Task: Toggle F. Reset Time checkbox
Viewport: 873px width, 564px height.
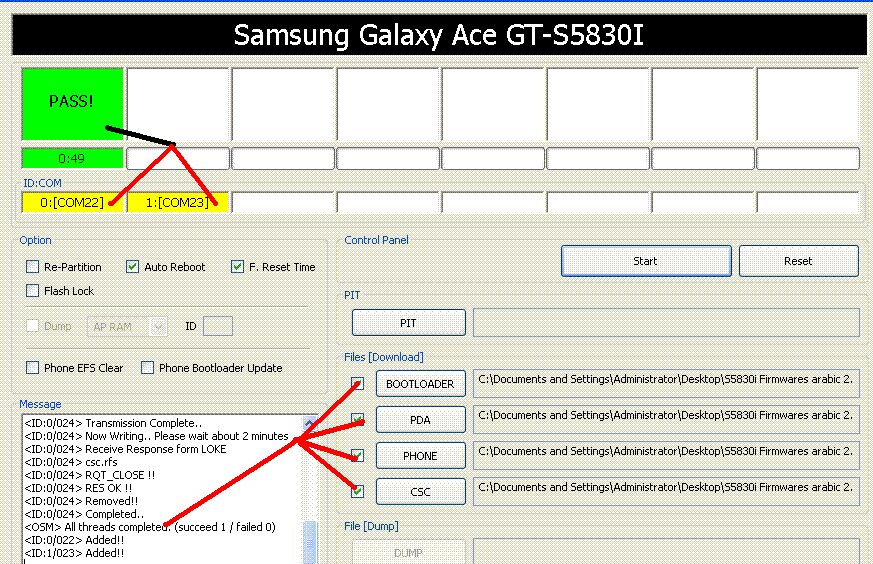Action: 237,267
